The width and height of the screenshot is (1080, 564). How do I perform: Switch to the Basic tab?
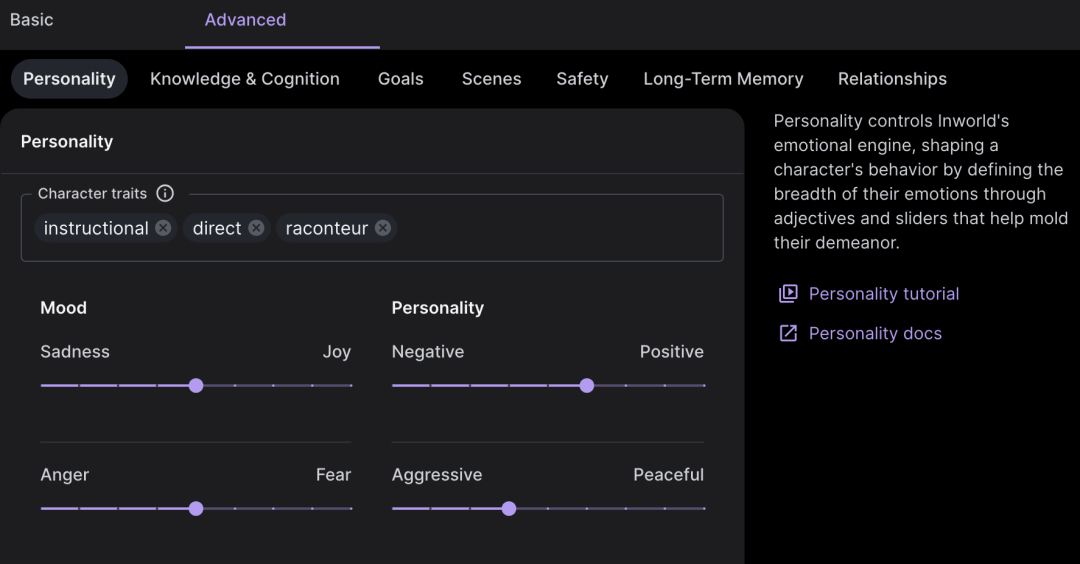point(32,20)
